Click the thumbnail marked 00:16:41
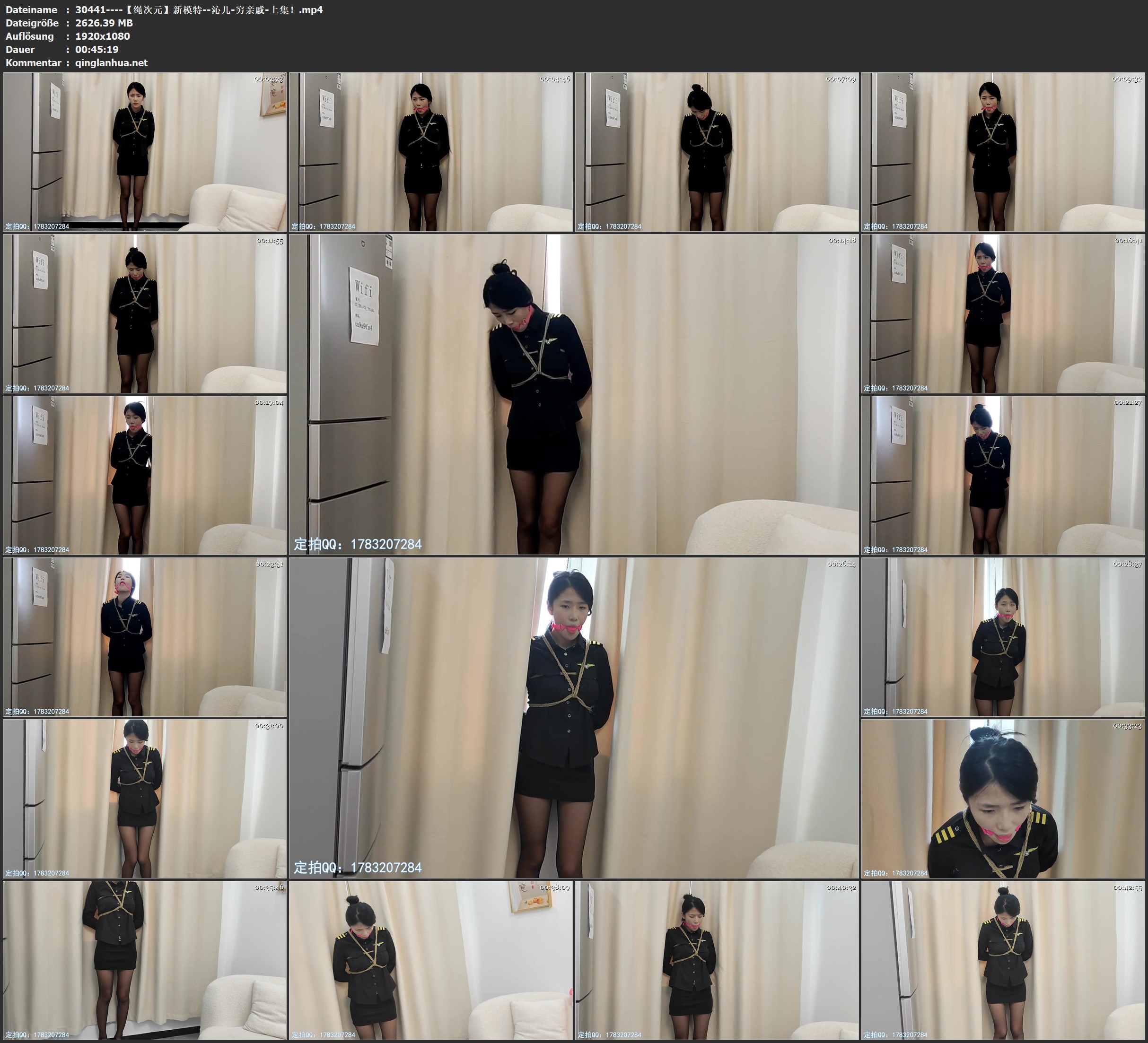The height and width of the screenshot is (1043, 1148). click(1003, 313)
